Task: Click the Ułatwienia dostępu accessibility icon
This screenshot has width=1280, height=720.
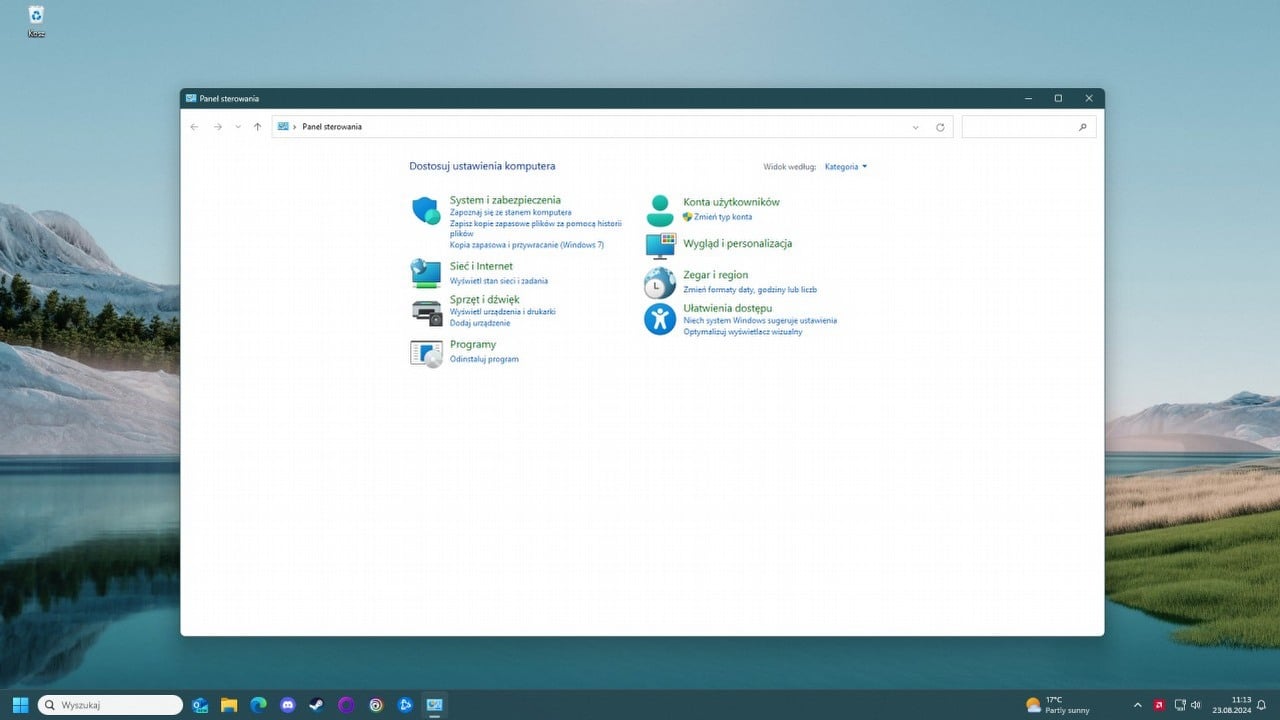Action: coord(659,320)
